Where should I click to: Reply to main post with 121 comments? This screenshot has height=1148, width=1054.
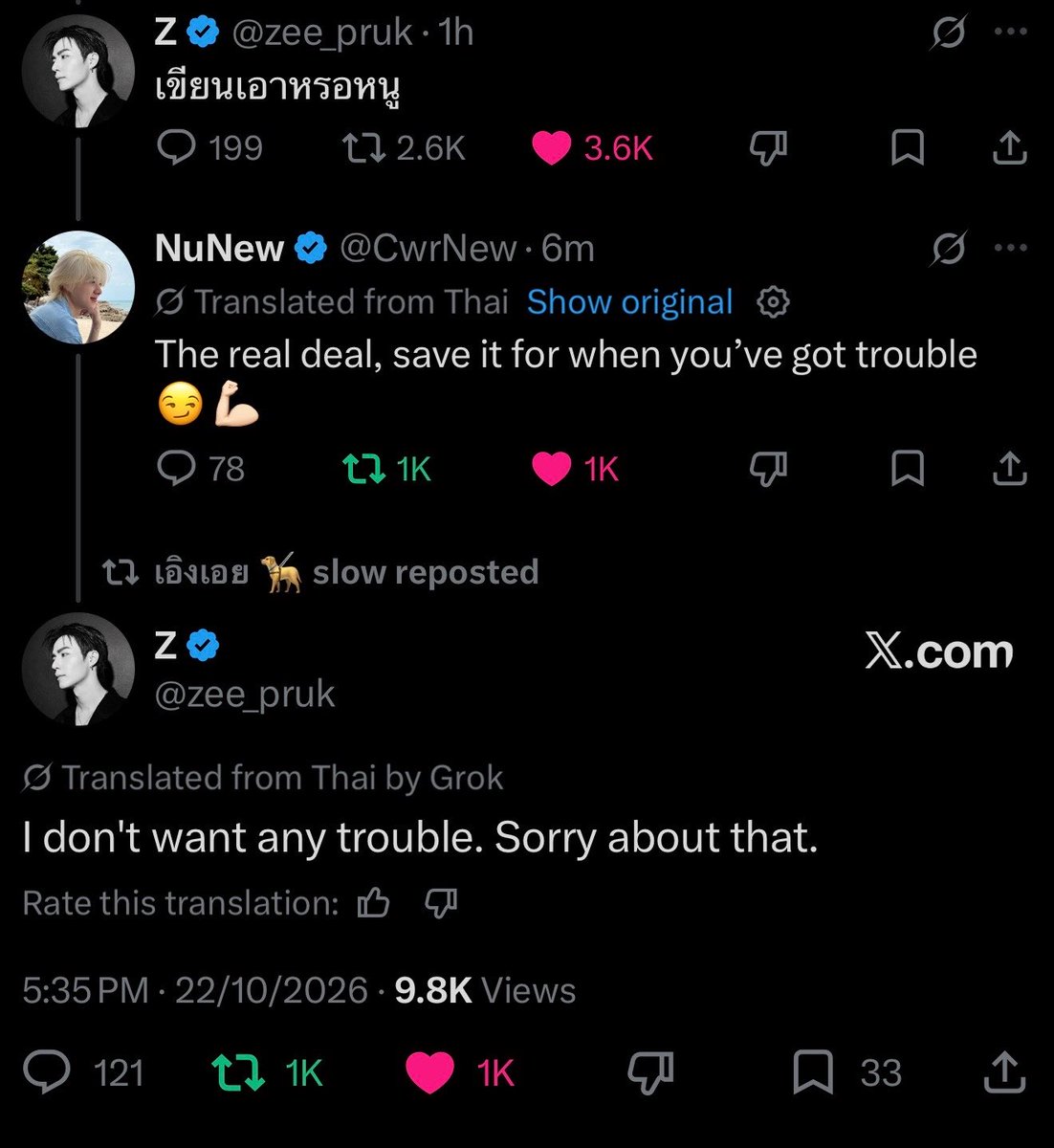point(83,1072)
